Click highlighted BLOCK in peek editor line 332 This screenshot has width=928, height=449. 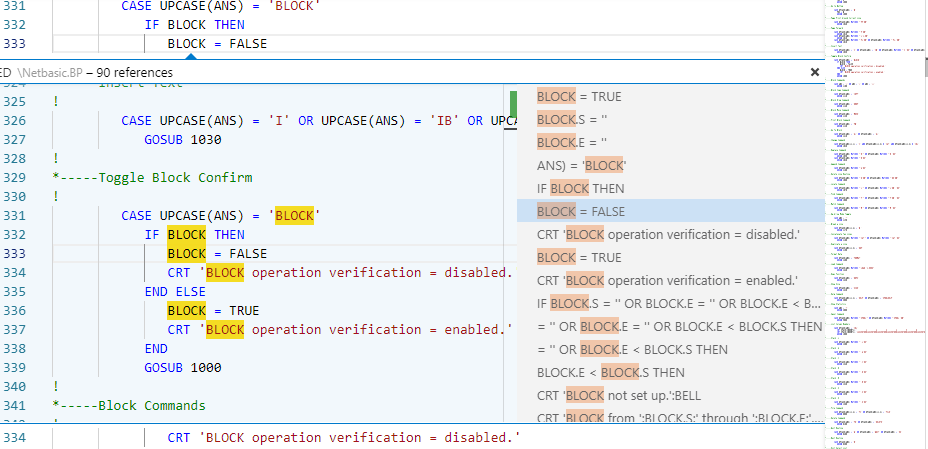coord(186,235)
